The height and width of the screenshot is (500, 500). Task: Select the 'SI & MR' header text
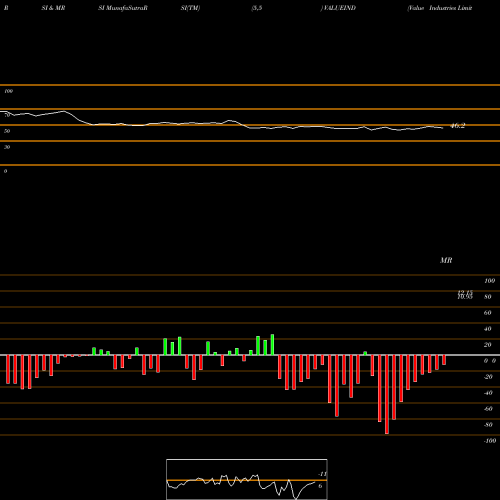point(53,8)
